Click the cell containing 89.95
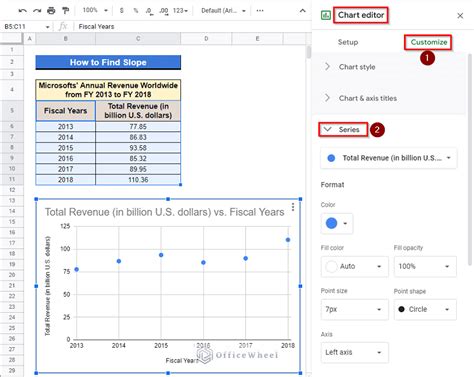Viewport: 474px width, 377px height. (x=138, y=169)
